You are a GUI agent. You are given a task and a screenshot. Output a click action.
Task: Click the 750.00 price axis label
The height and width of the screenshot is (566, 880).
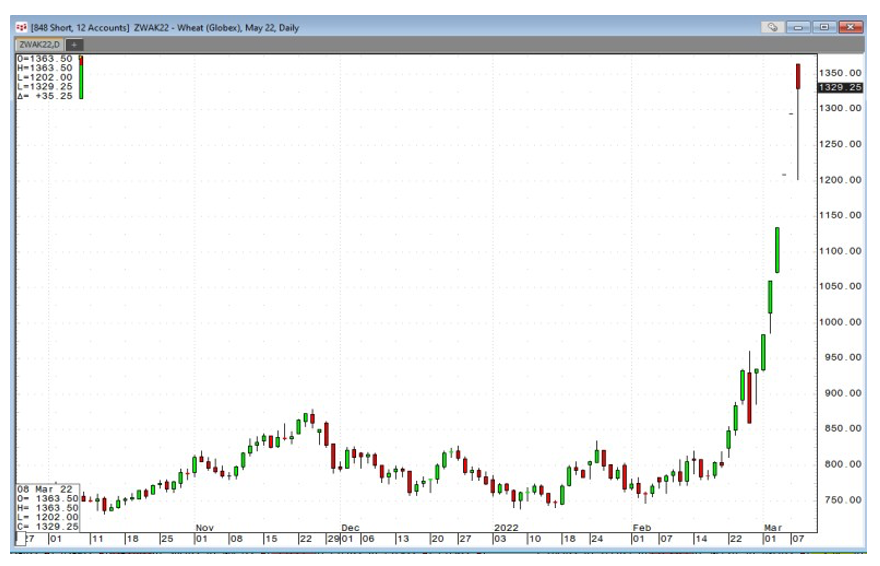[x=840, y=500]
